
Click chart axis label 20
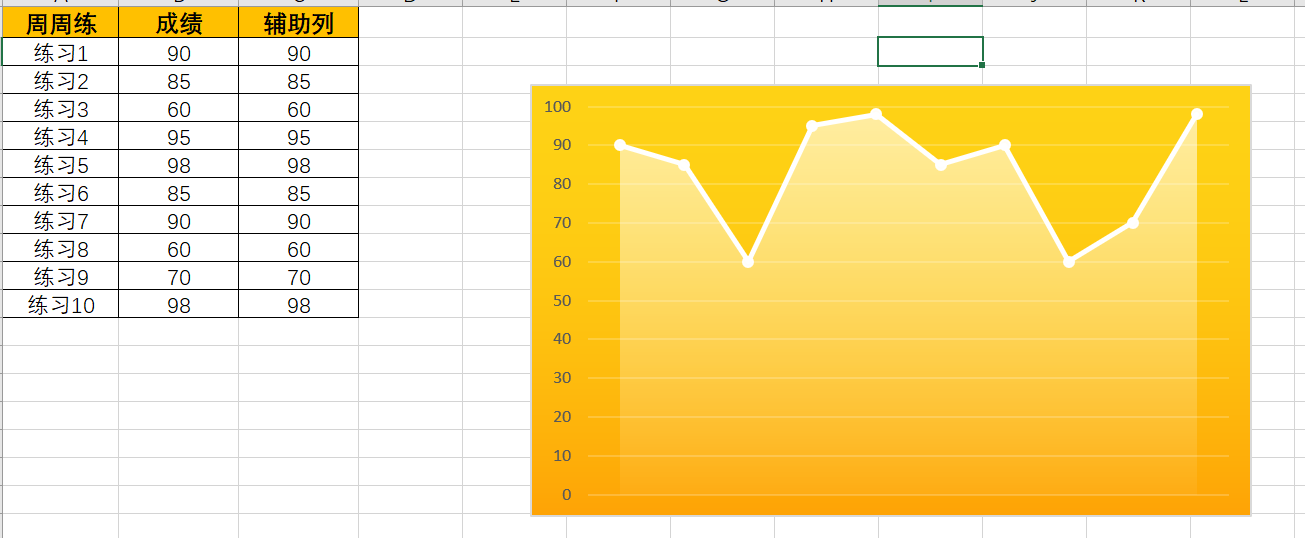pos(562,417)
